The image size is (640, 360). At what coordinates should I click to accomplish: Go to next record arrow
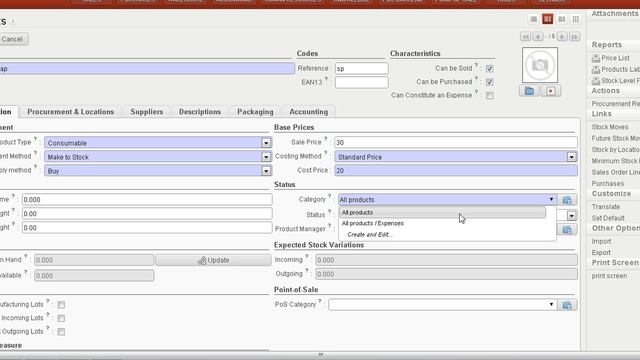[562, 37]
